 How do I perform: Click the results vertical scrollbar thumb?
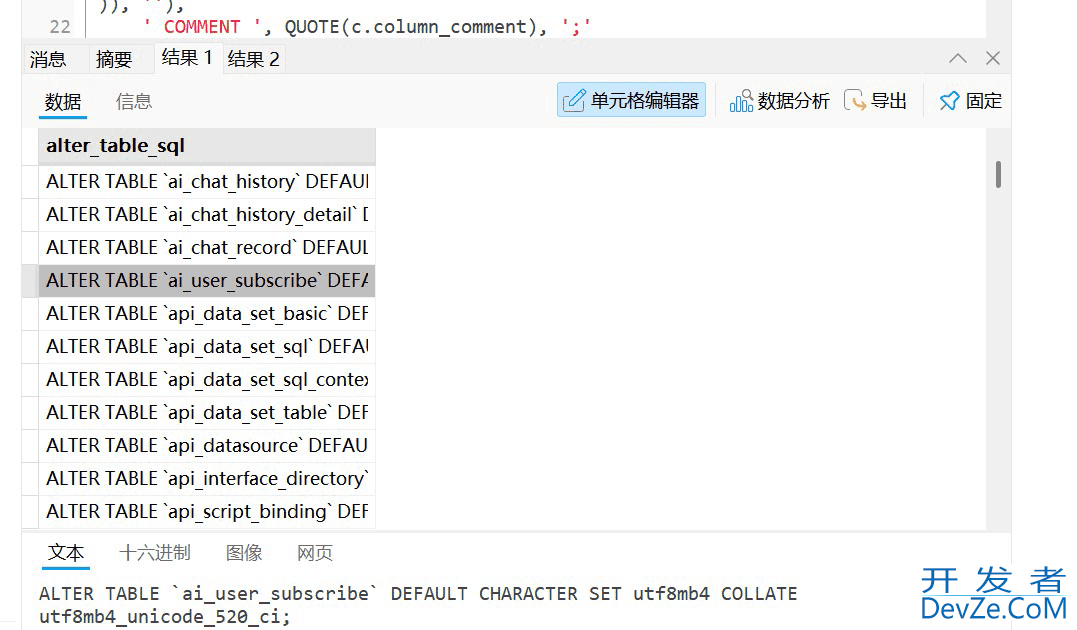[x=998, y=174]
